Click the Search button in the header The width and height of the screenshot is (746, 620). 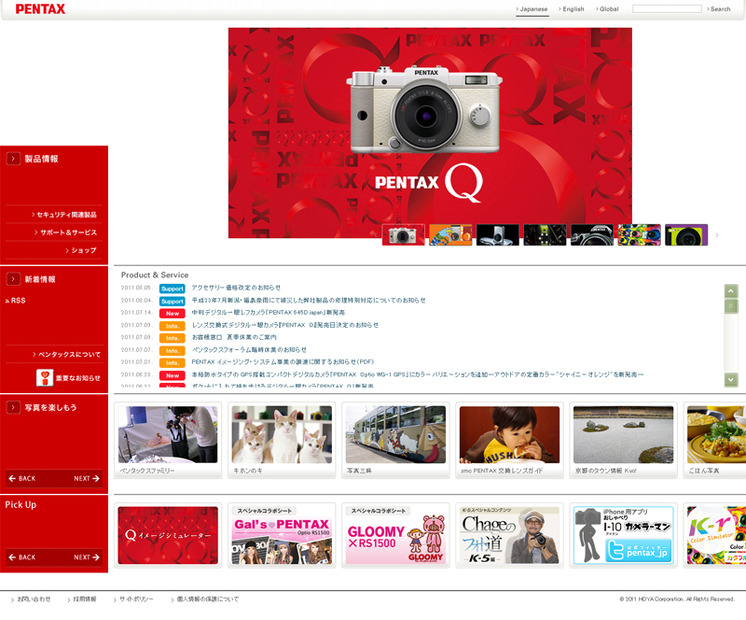[x=719, y=9]
